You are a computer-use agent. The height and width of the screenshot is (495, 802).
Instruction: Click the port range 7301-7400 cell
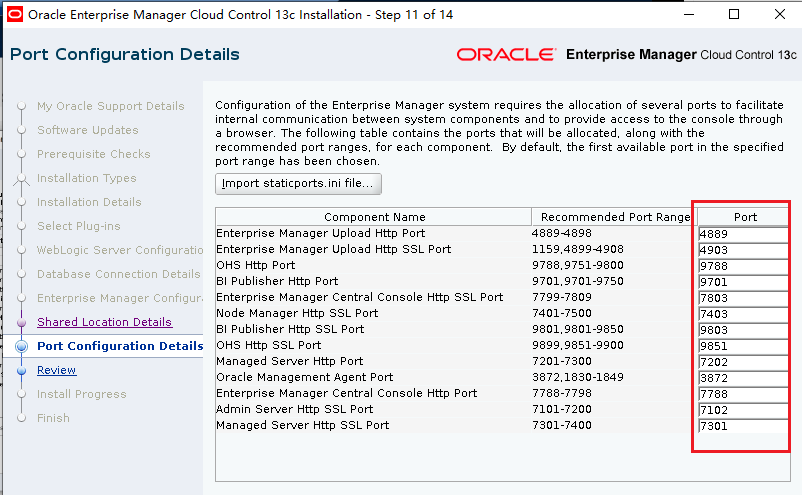point(562,425)
